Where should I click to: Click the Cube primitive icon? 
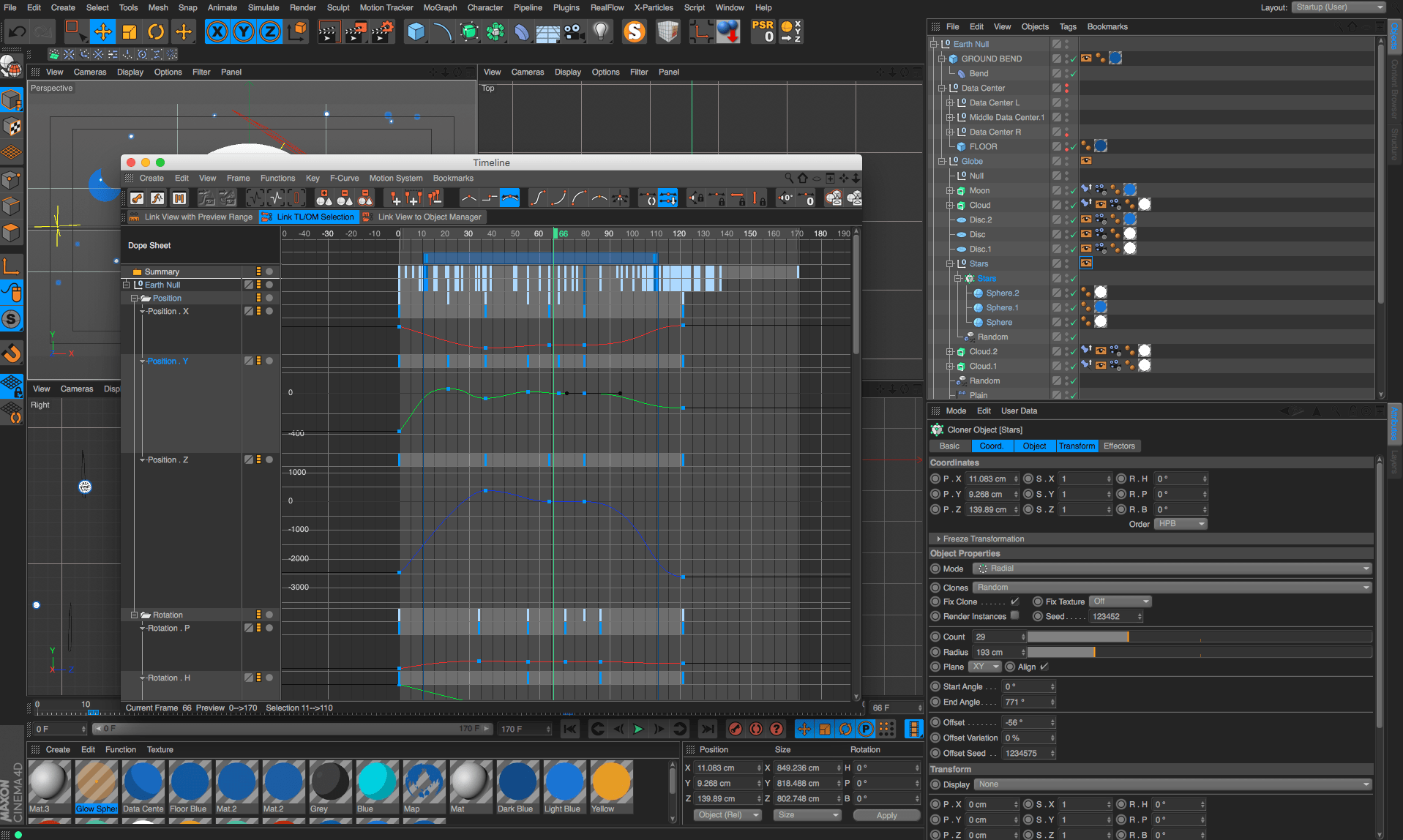coord(416,31)
